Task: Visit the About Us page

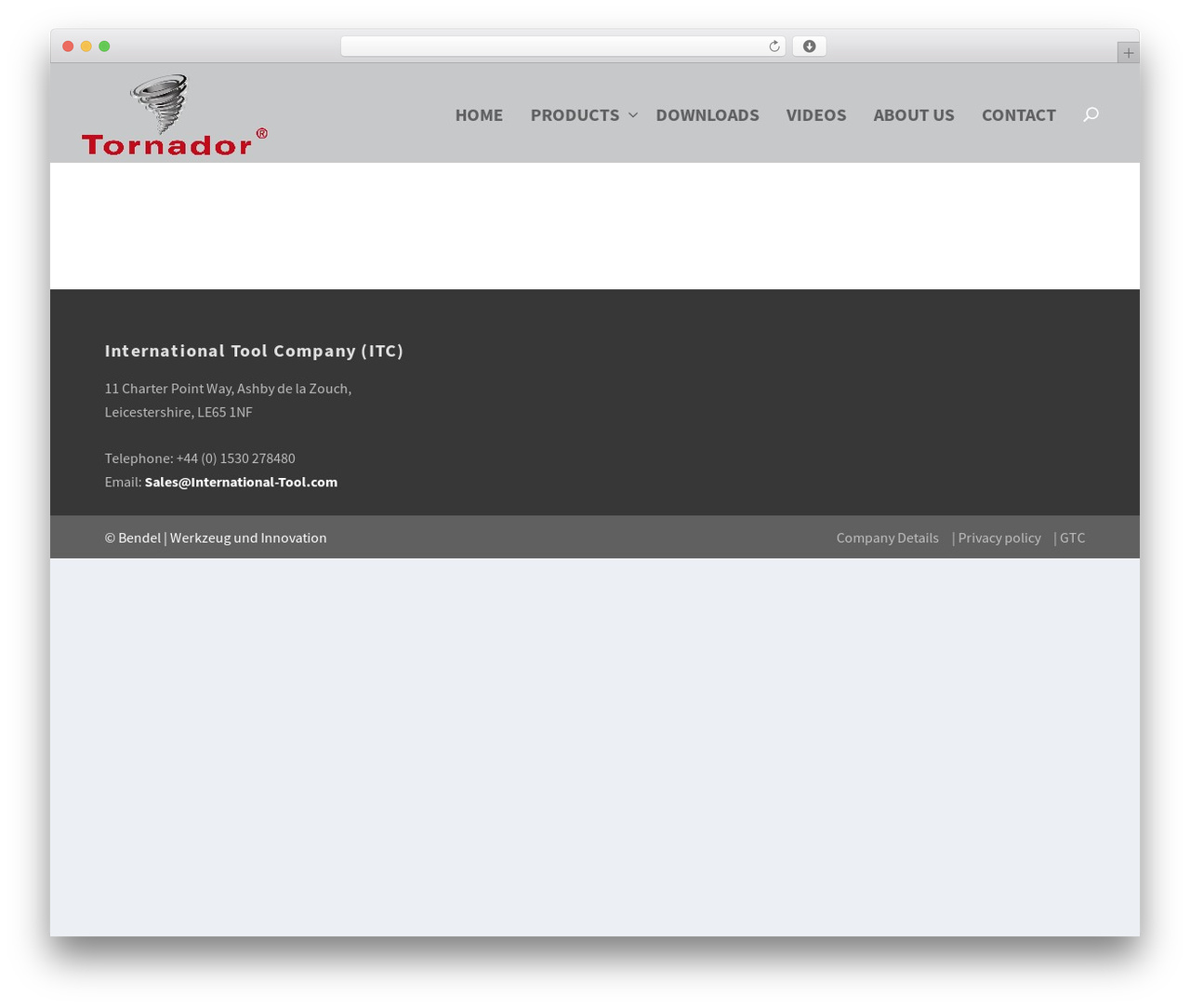Action: [x=914, y=114]
